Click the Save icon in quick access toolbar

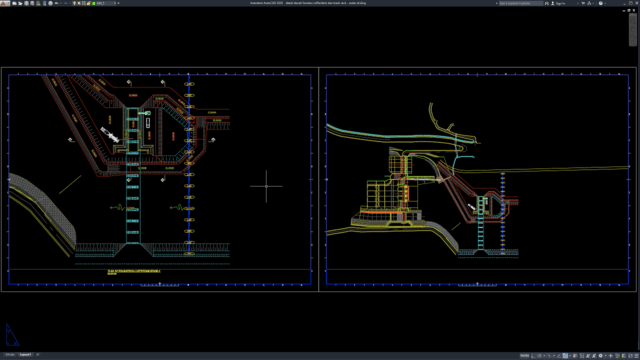(x=26, y=3)
